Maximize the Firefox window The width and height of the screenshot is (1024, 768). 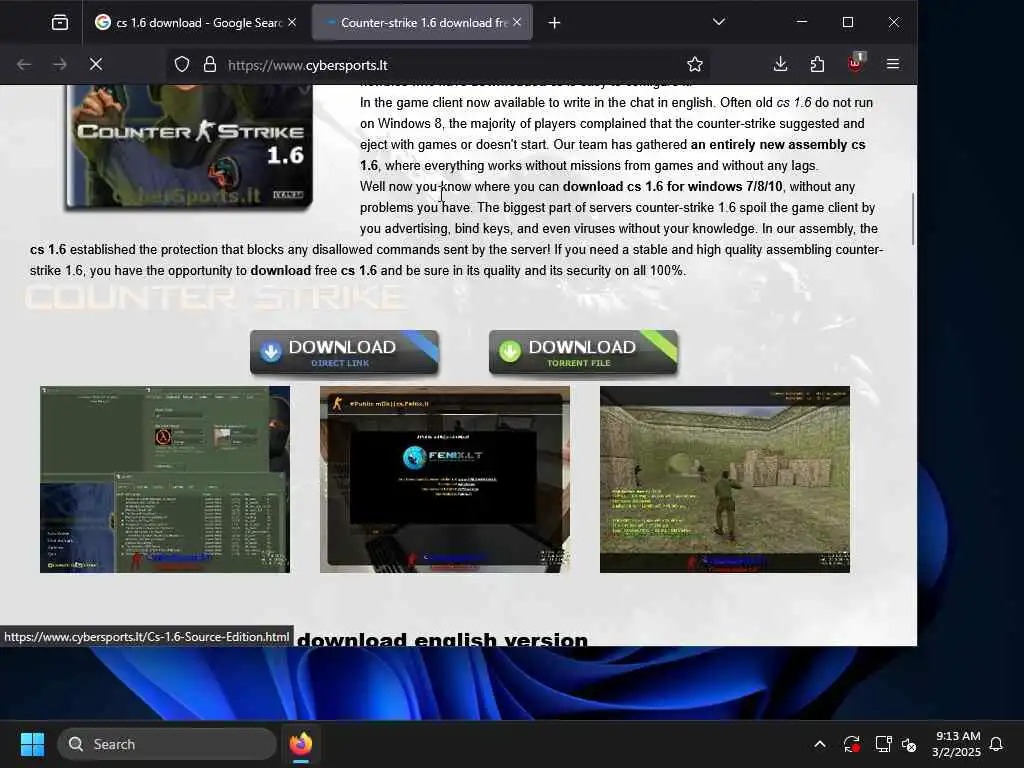pos(848,22)
